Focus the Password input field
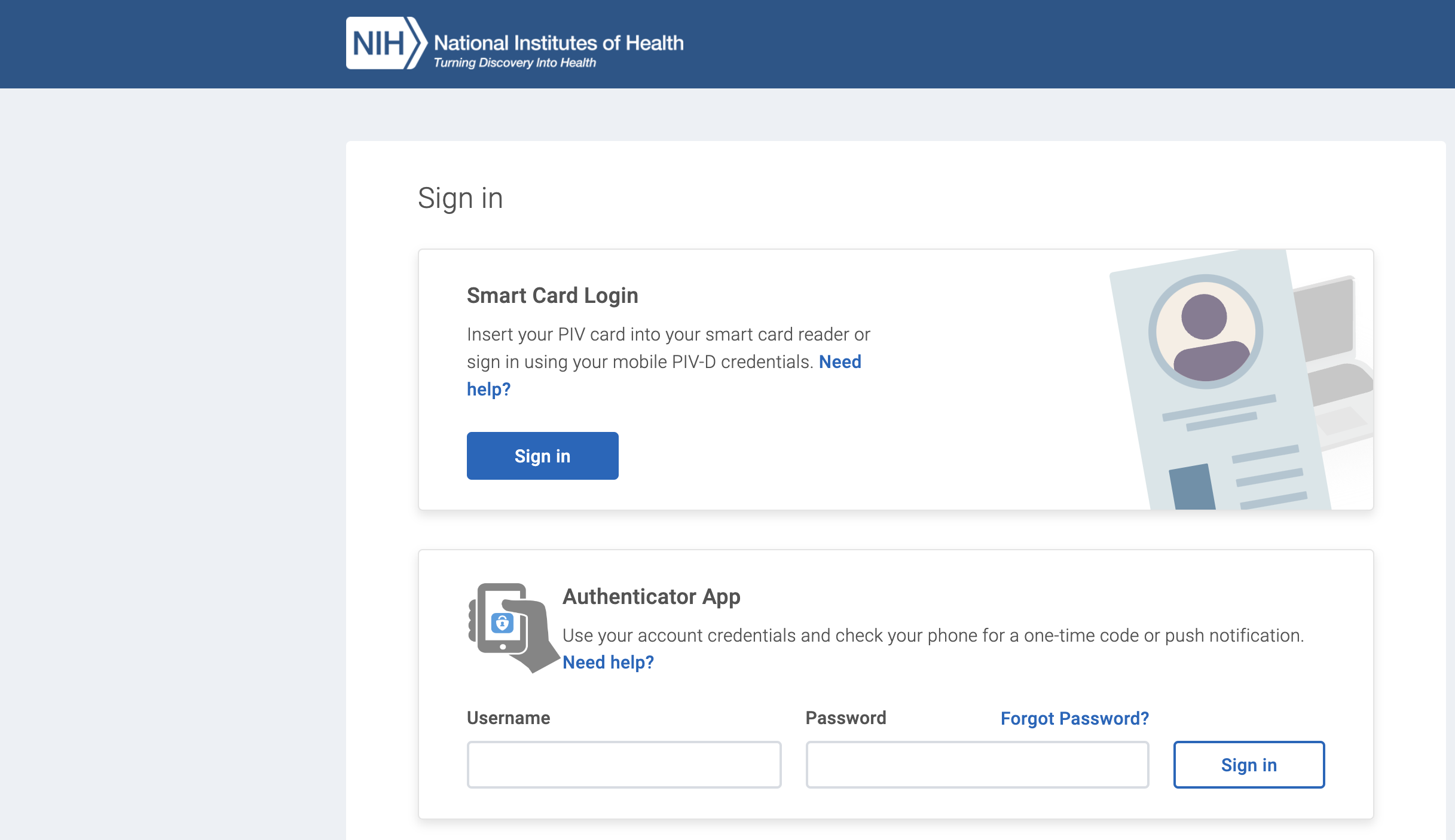This screenshot has width=1455, height=840. click(977, 765)
